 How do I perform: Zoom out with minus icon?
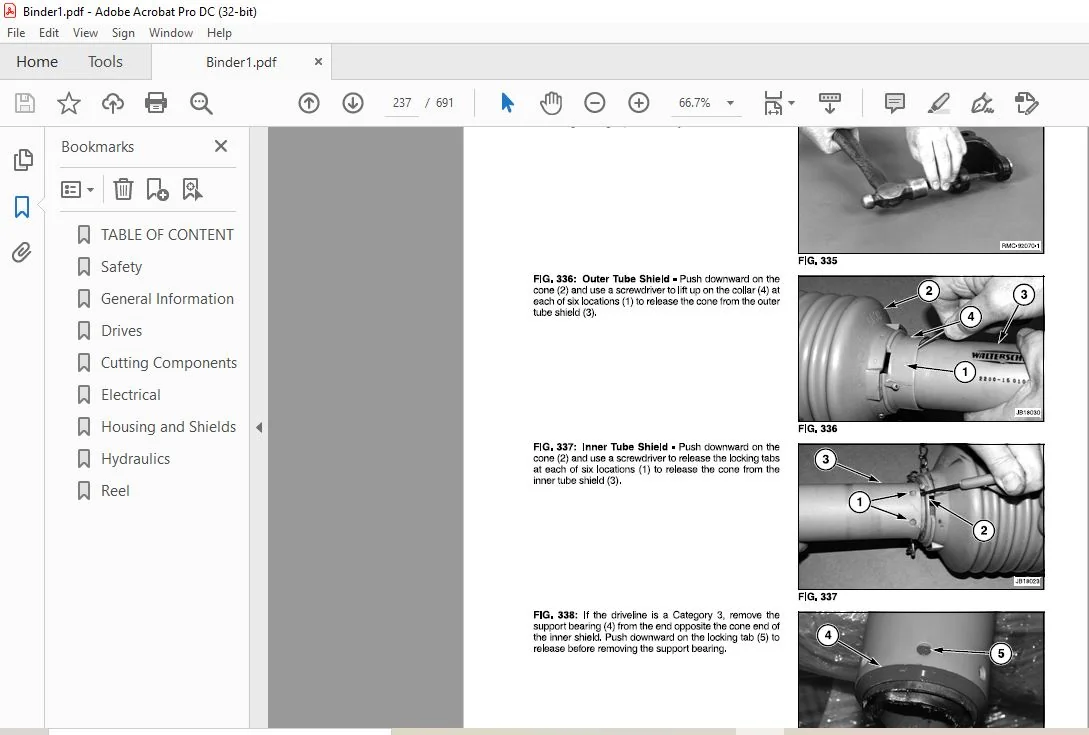point(595,103)
